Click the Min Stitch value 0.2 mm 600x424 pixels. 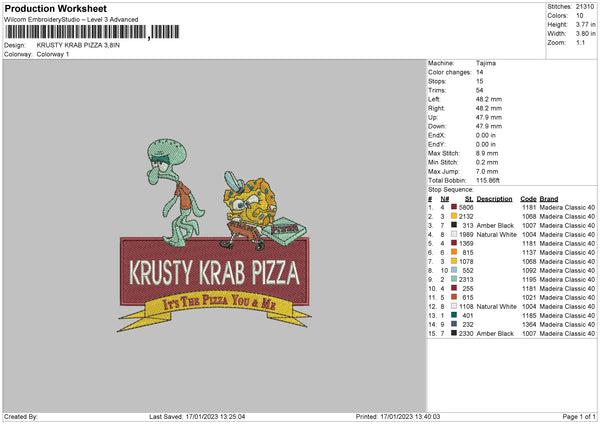(487, 163)
